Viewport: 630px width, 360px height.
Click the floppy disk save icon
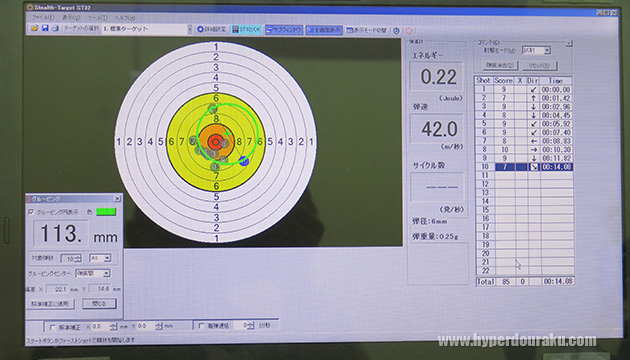pyautogui.click(x=45, y=29)
